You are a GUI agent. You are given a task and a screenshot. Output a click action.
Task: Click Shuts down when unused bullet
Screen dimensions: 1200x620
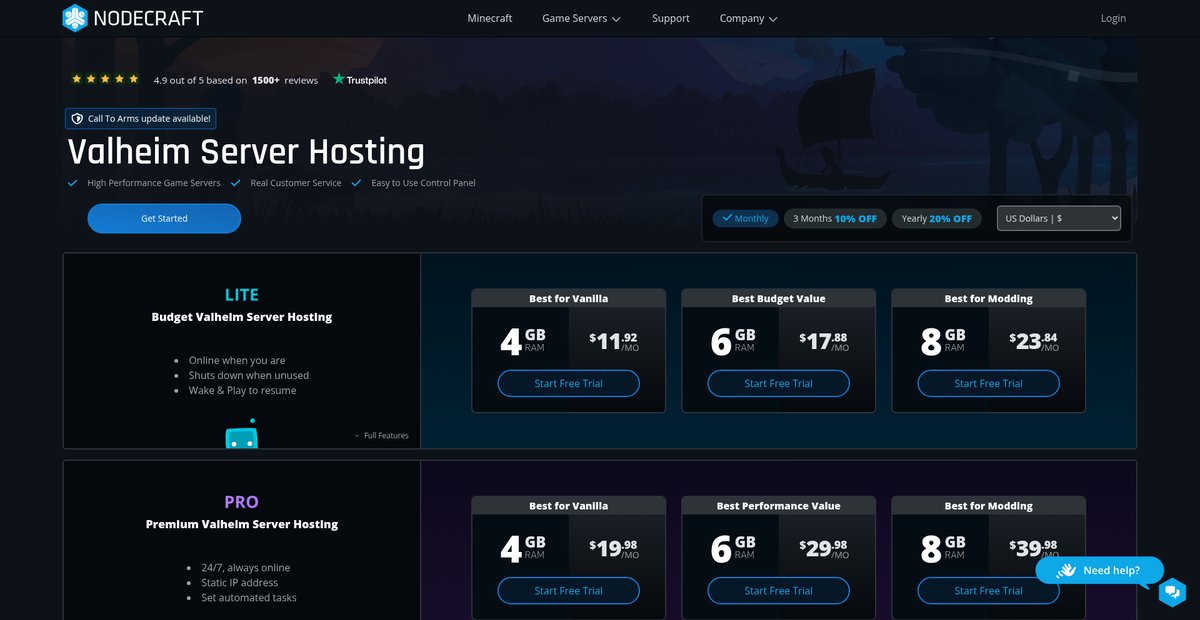(x=249, y=375)
